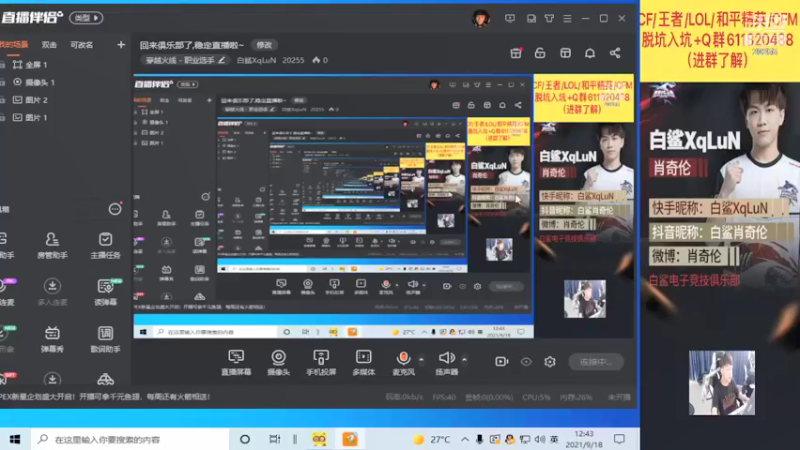Screen dimensions: 800x450
Task: Click the 连接中... start button
Action: pyautogui.click(x=595, y=362)
